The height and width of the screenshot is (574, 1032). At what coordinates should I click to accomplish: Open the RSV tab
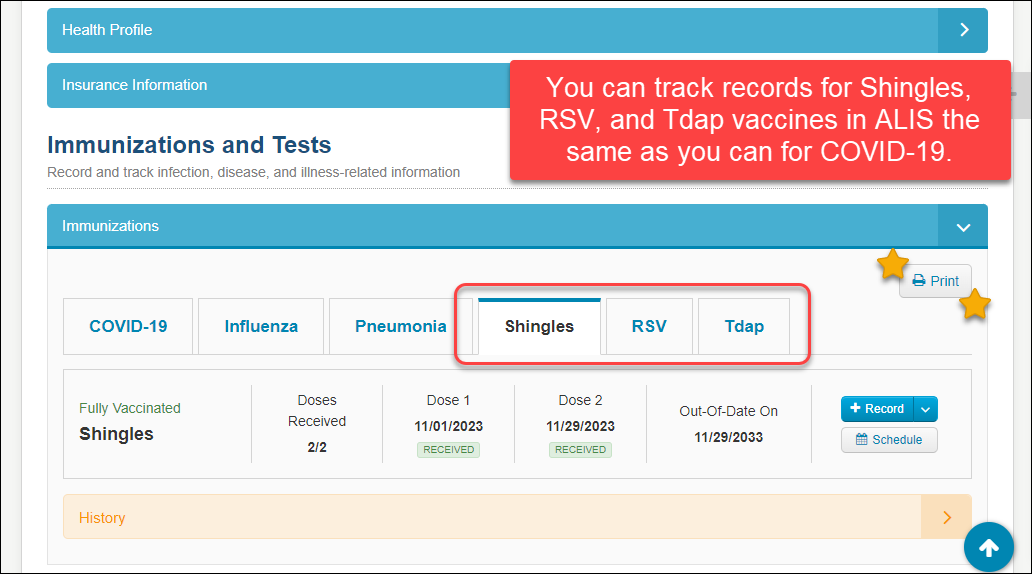point(649,326)
